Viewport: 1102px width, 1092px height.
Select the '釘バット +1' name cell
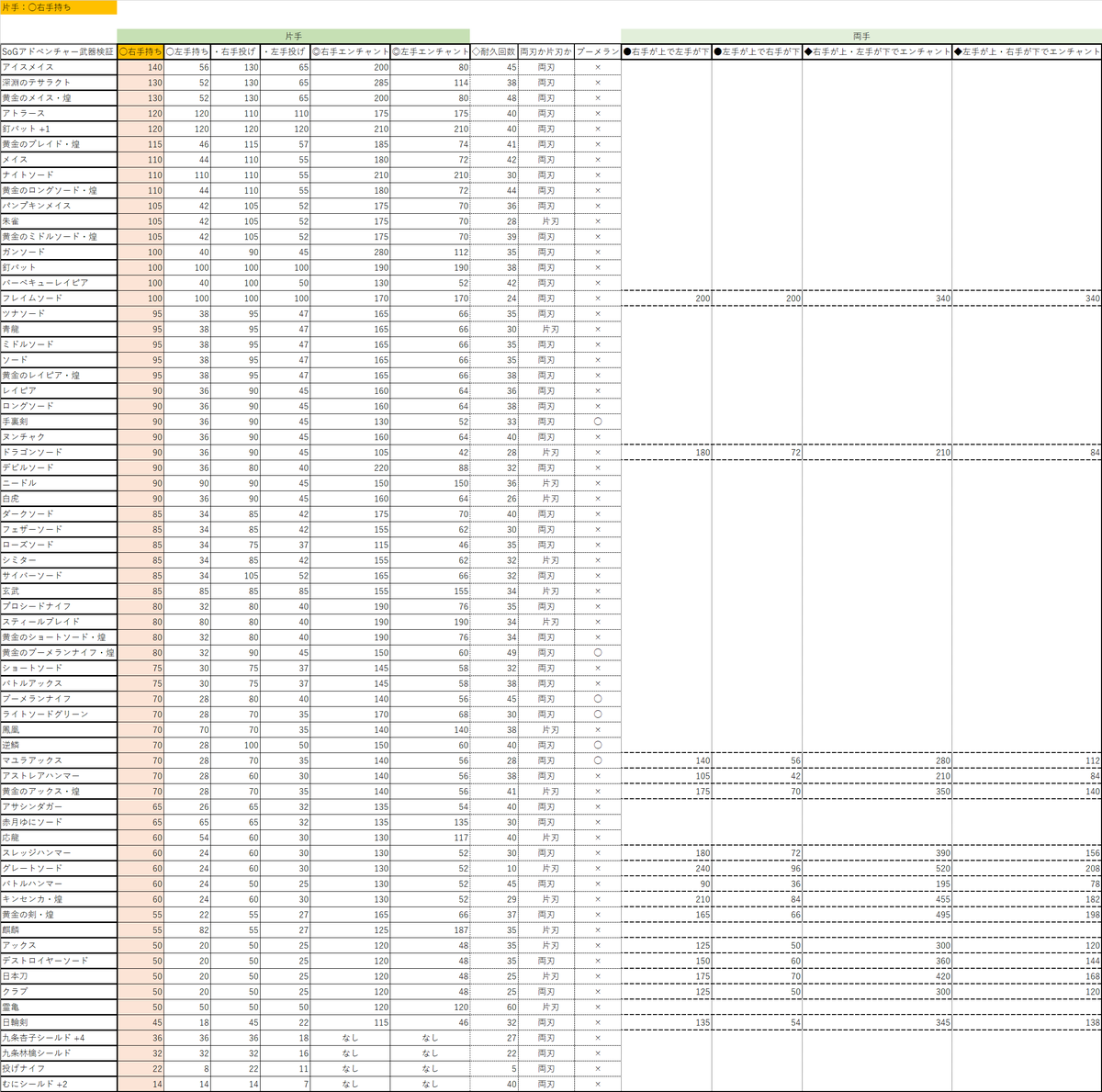[59, 129]
